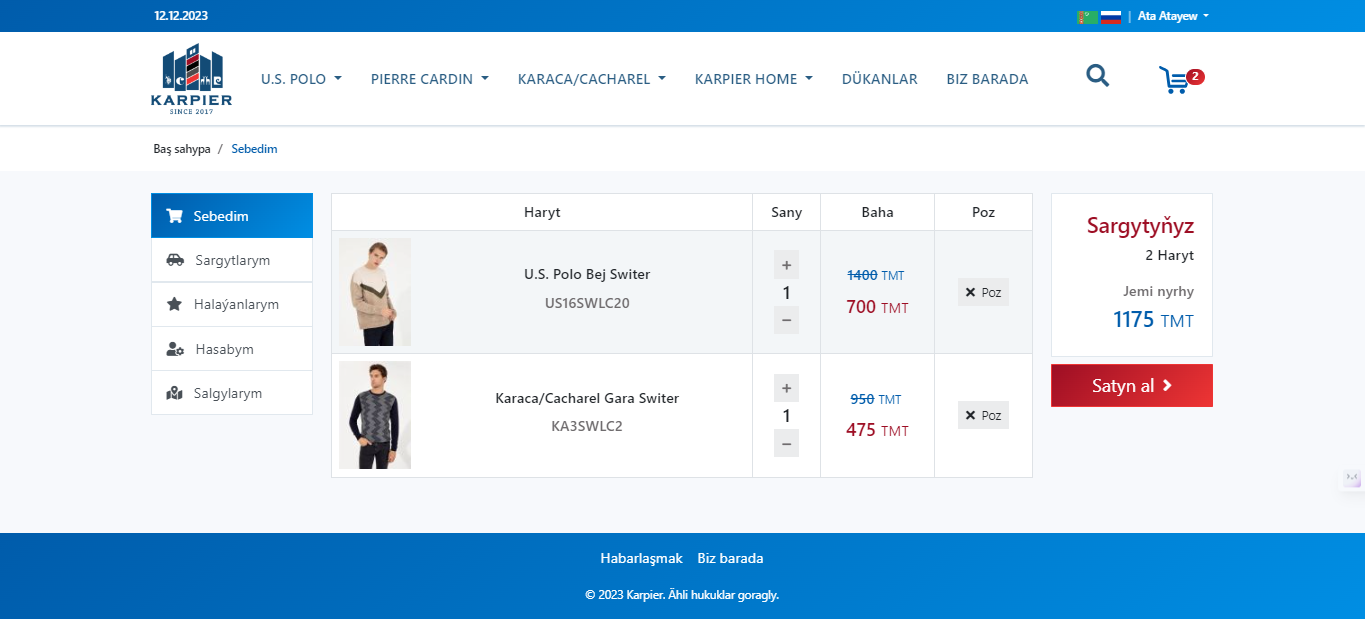Open Sargytlarym in the sidebar
Viewport: 1365px width, 619px height.
(x=232, y=260)
